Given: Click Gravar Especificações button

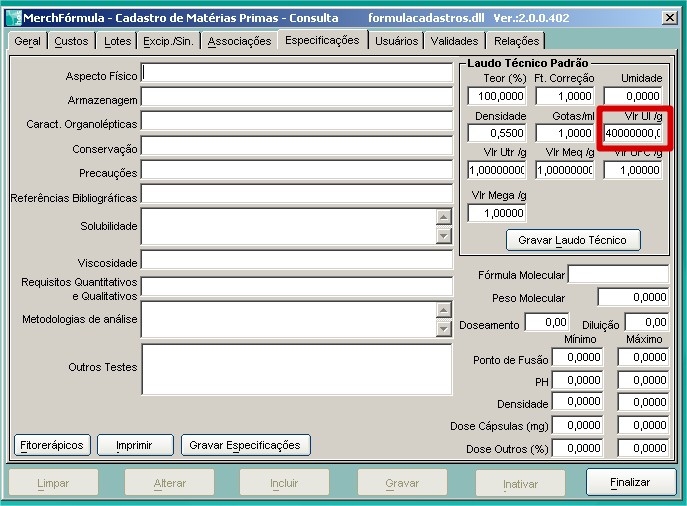Looking at the screenshot, I should click(x=245, y=445).
